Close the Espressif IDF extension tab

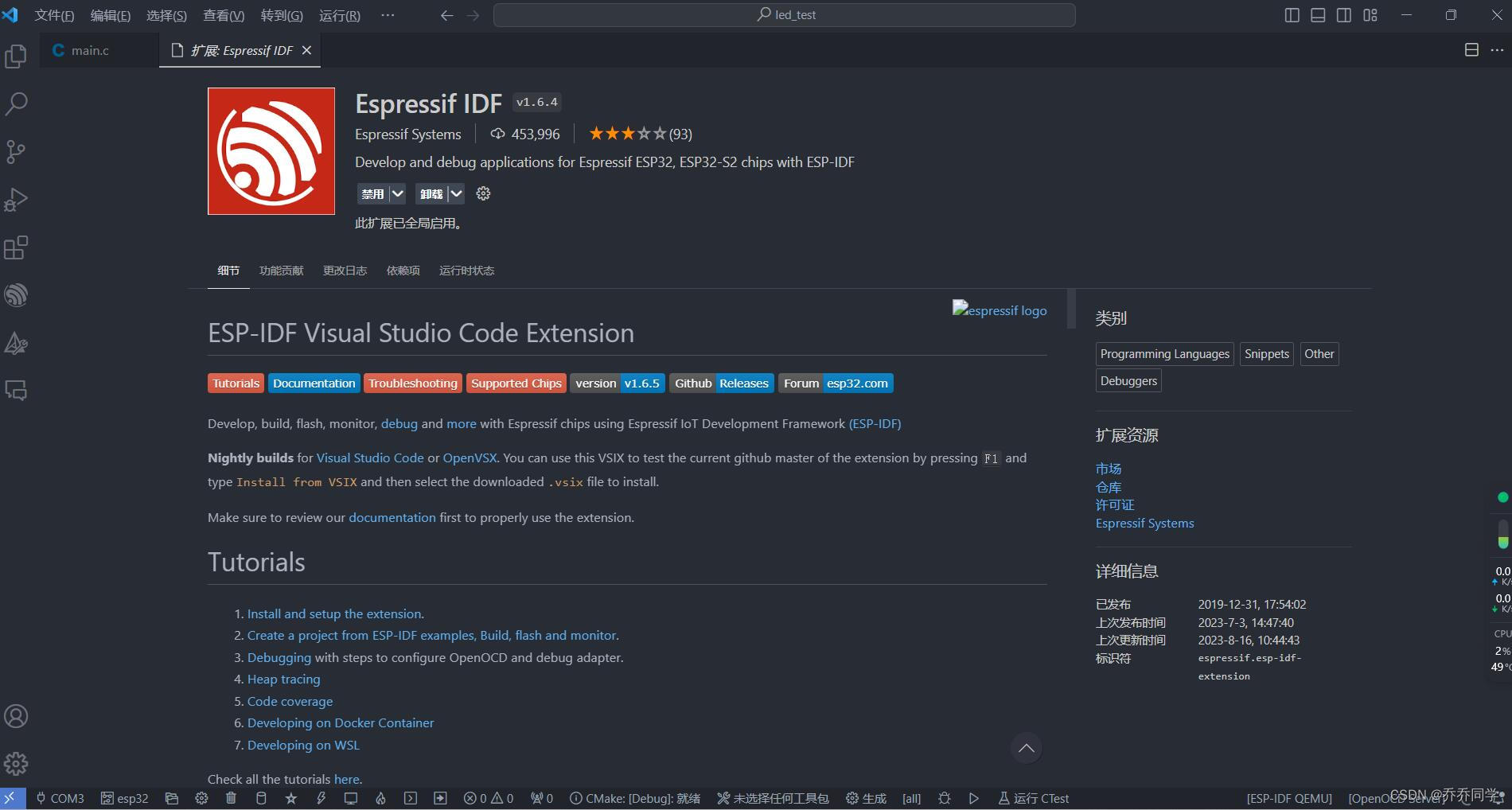[306, 50]
